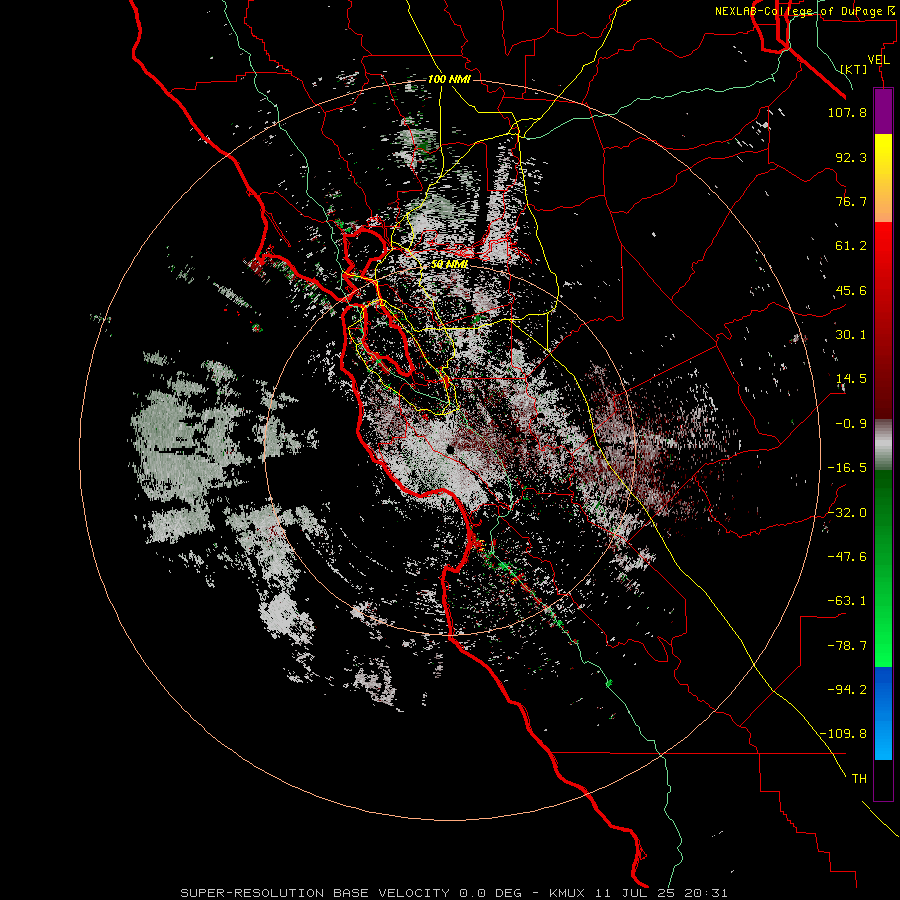Click the 14.5 legend value
The width and height of the screenshot is (900, 900).
click(x=851, y=379)
